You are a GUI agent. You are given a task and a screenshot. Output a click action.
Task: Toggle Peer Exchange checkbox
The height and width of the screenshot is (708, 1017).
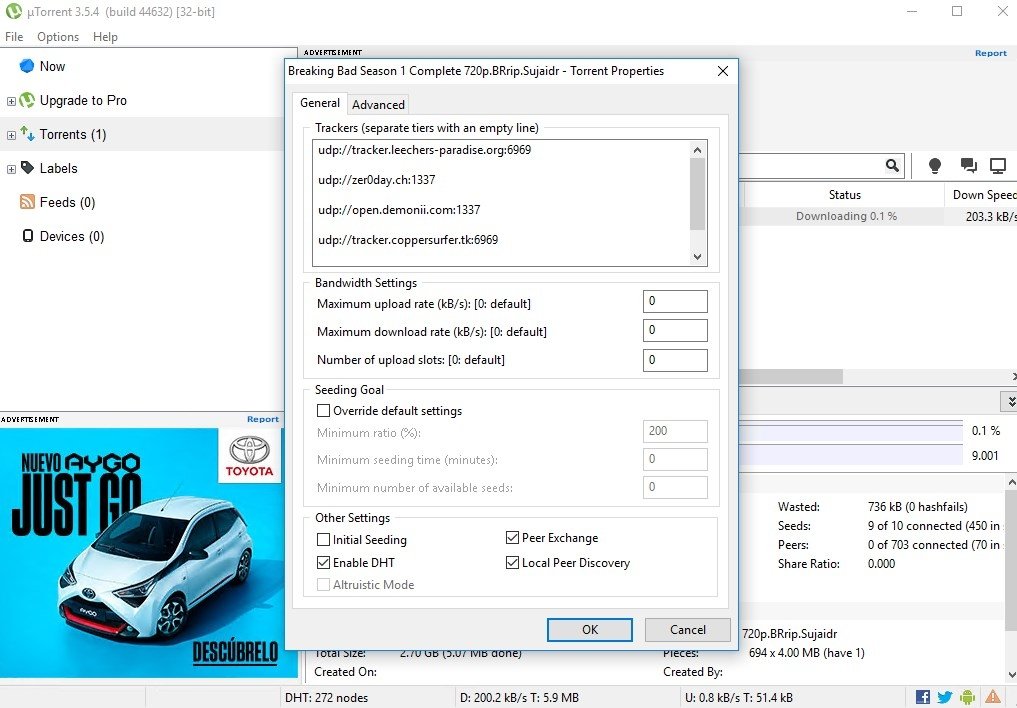click(512, 537)
